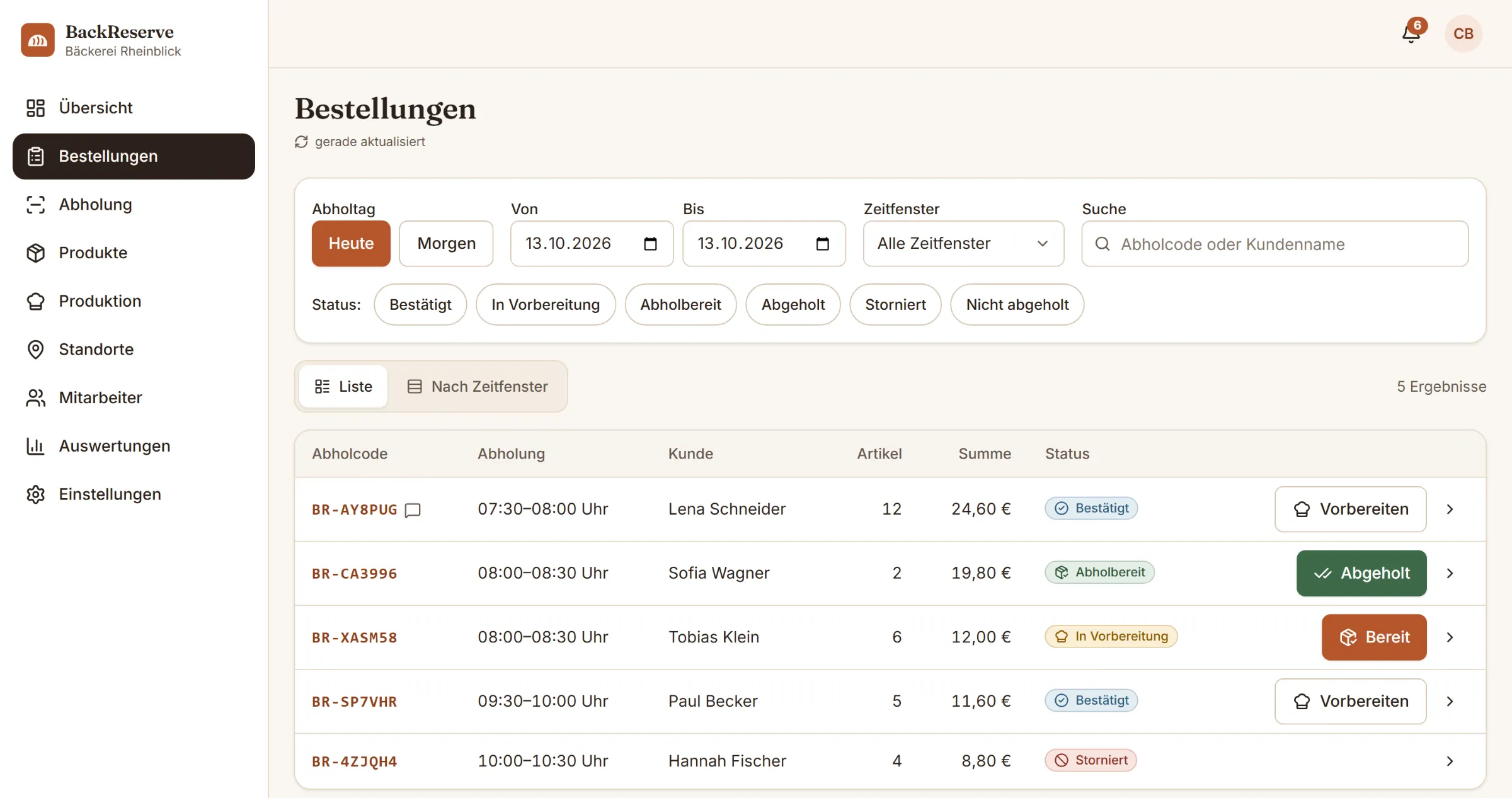Open calendar picker in the Bis date field

[x=822, y=244]
